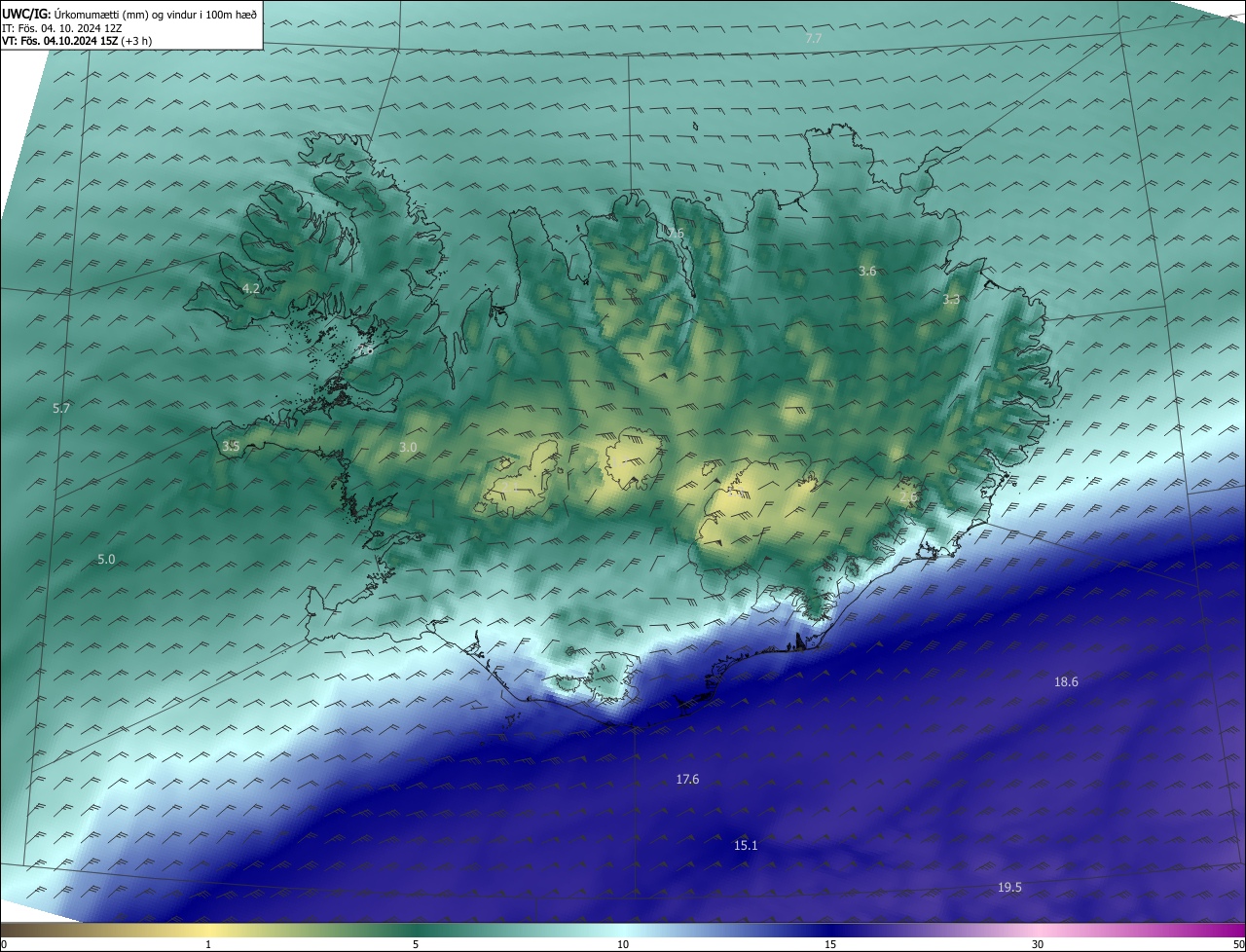
Task: Click the 7.7 value label at the top of the map
Action: coord(814,38)
